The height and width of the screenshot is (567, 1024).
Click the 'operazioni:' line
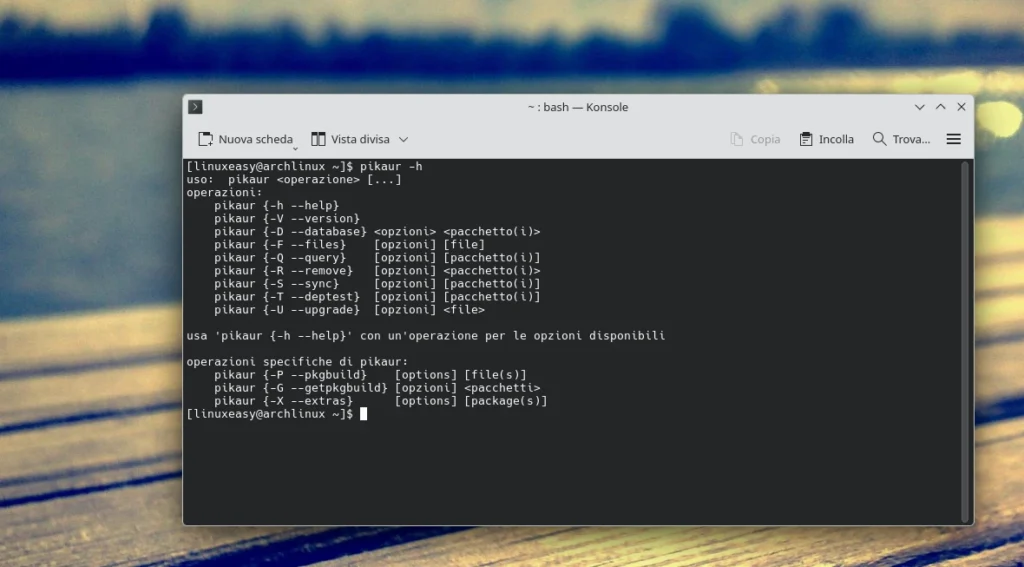pyautogui.click(x=224, y=192)
